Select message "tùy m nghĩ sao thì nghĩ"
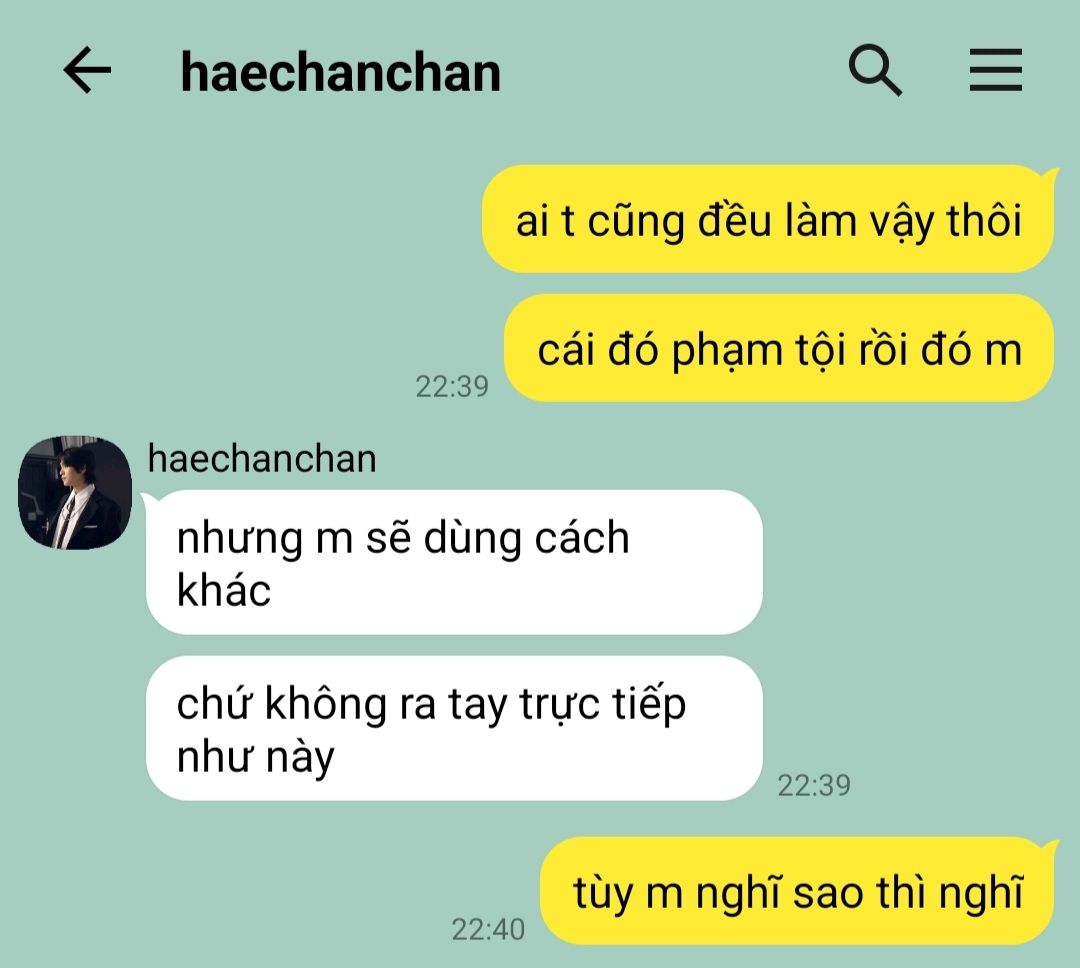 click(x=798, y=891)
